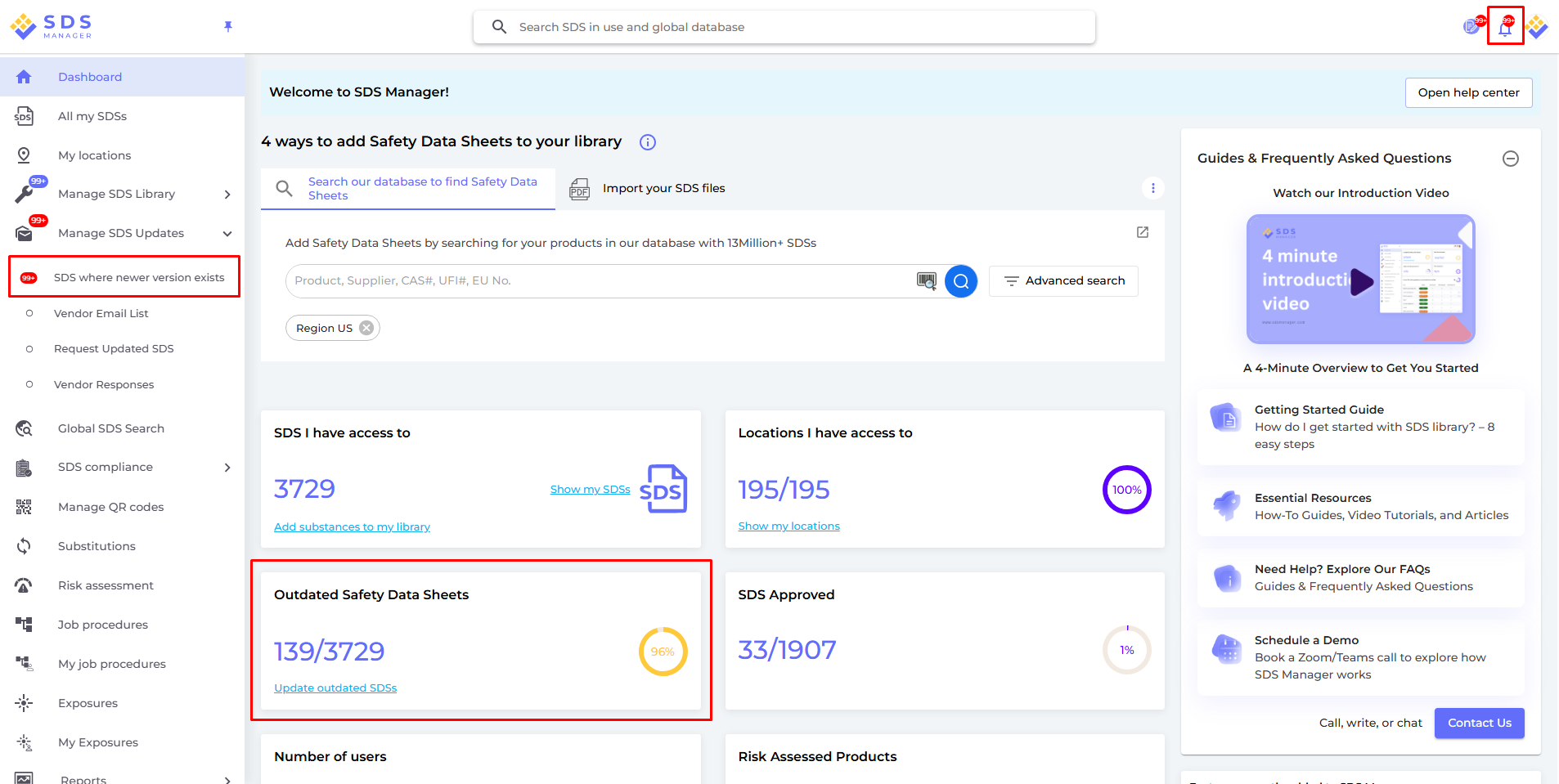The width and height of the screenshot is (1559, 784).
Task: Click the 100% locations progress ring
Action: (1126, 490)
